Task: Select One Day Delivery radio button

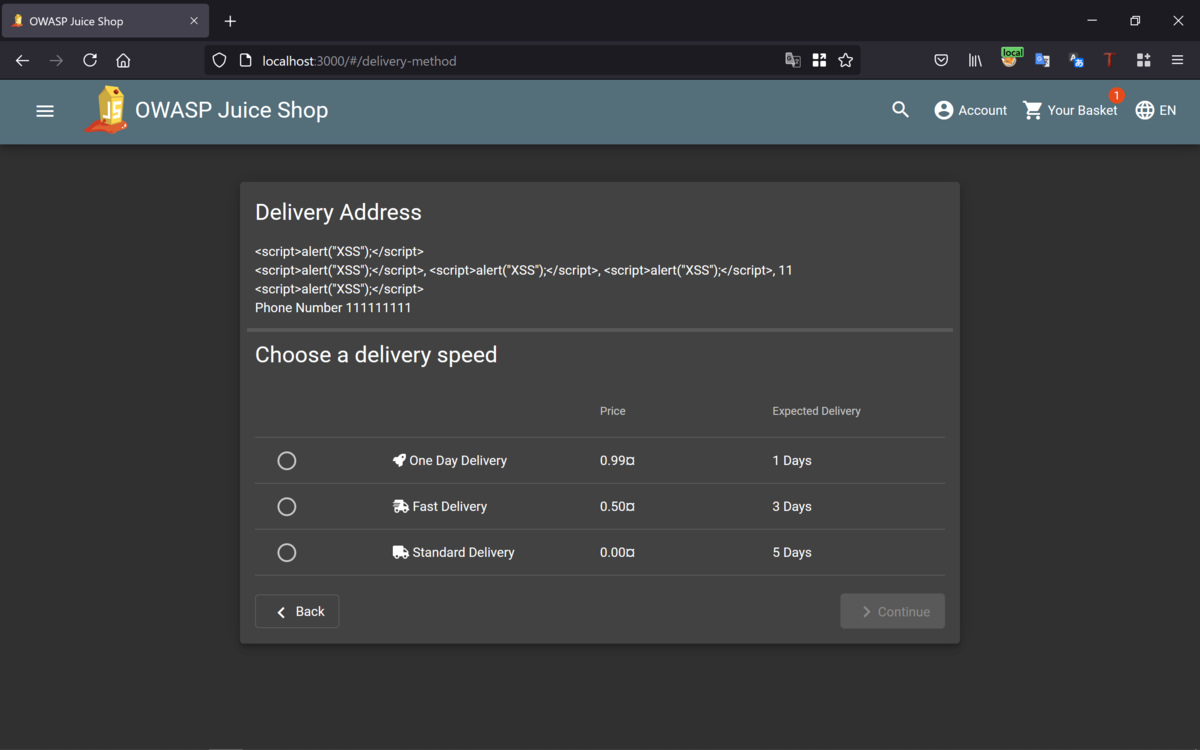Action: [287, 461]
